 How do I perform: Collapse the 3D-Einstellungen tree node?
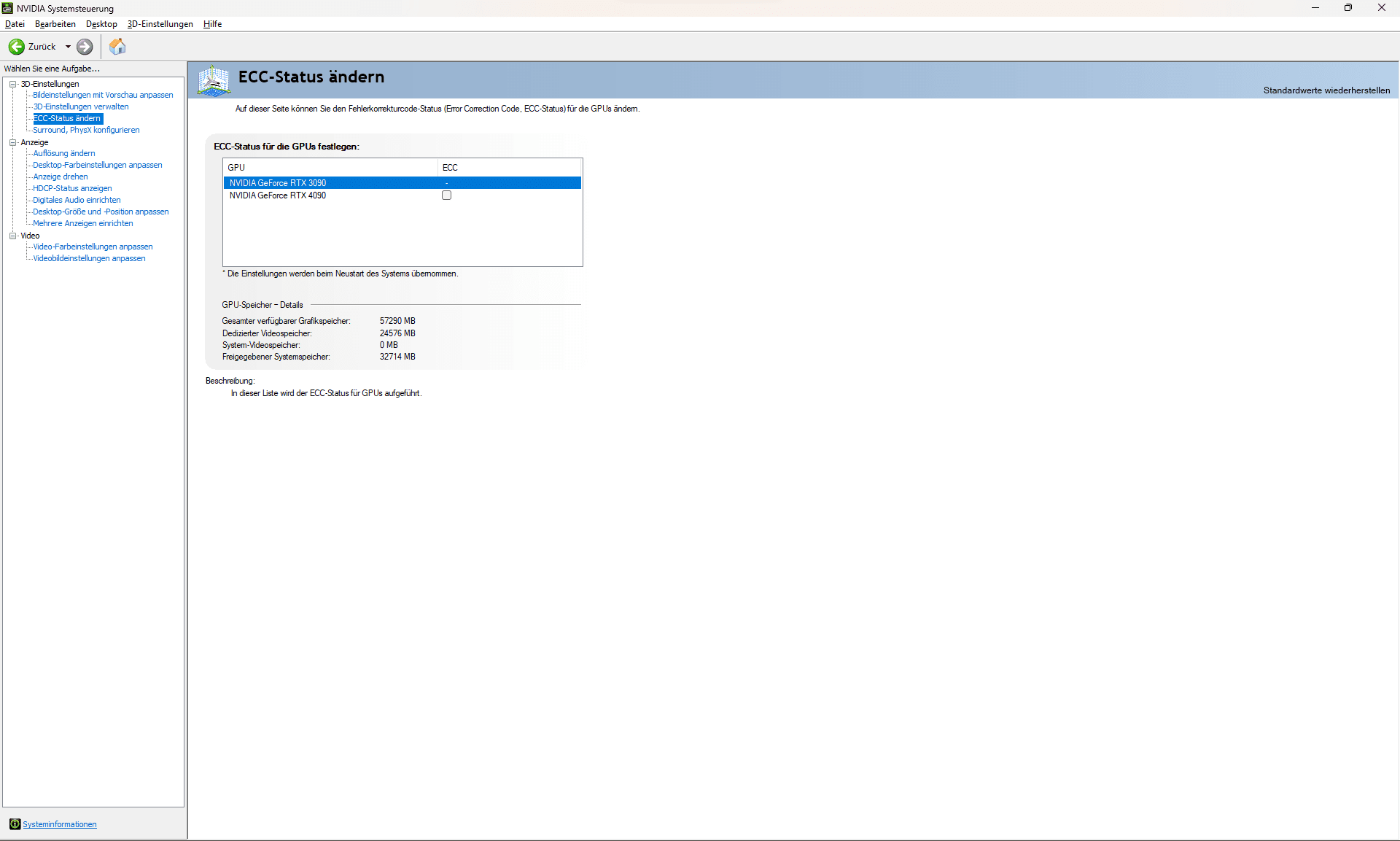pos(13,84)
